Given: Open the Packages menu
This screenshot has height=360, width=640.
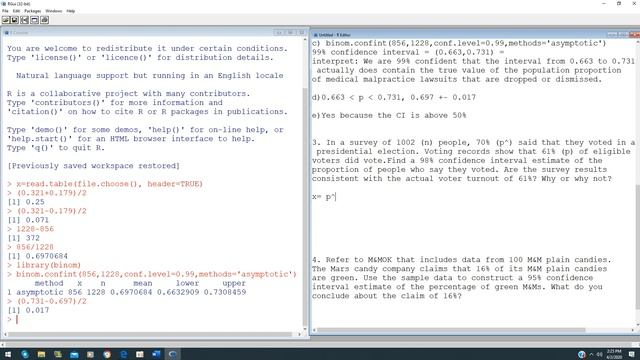Looking at the screenshot, I should [x=33, y=11].
